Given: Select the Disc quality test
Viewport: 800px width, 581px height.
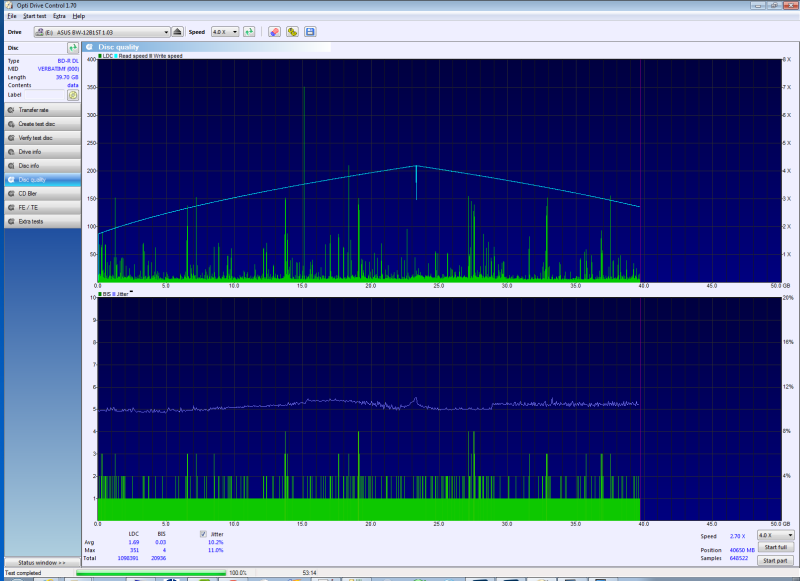Looking at the screenshot, I should pos(43,180).
